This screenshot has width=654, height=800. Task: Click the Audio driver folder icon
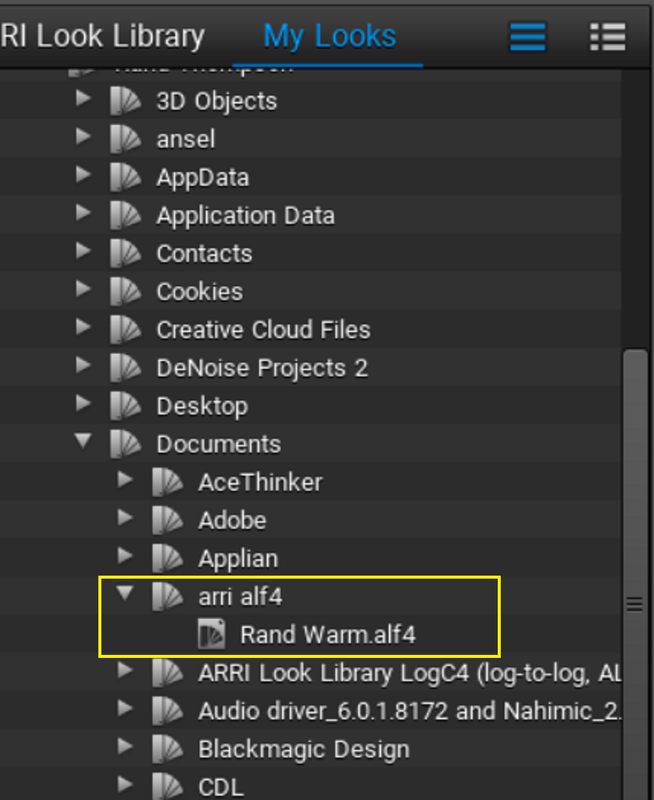[167, 711]
